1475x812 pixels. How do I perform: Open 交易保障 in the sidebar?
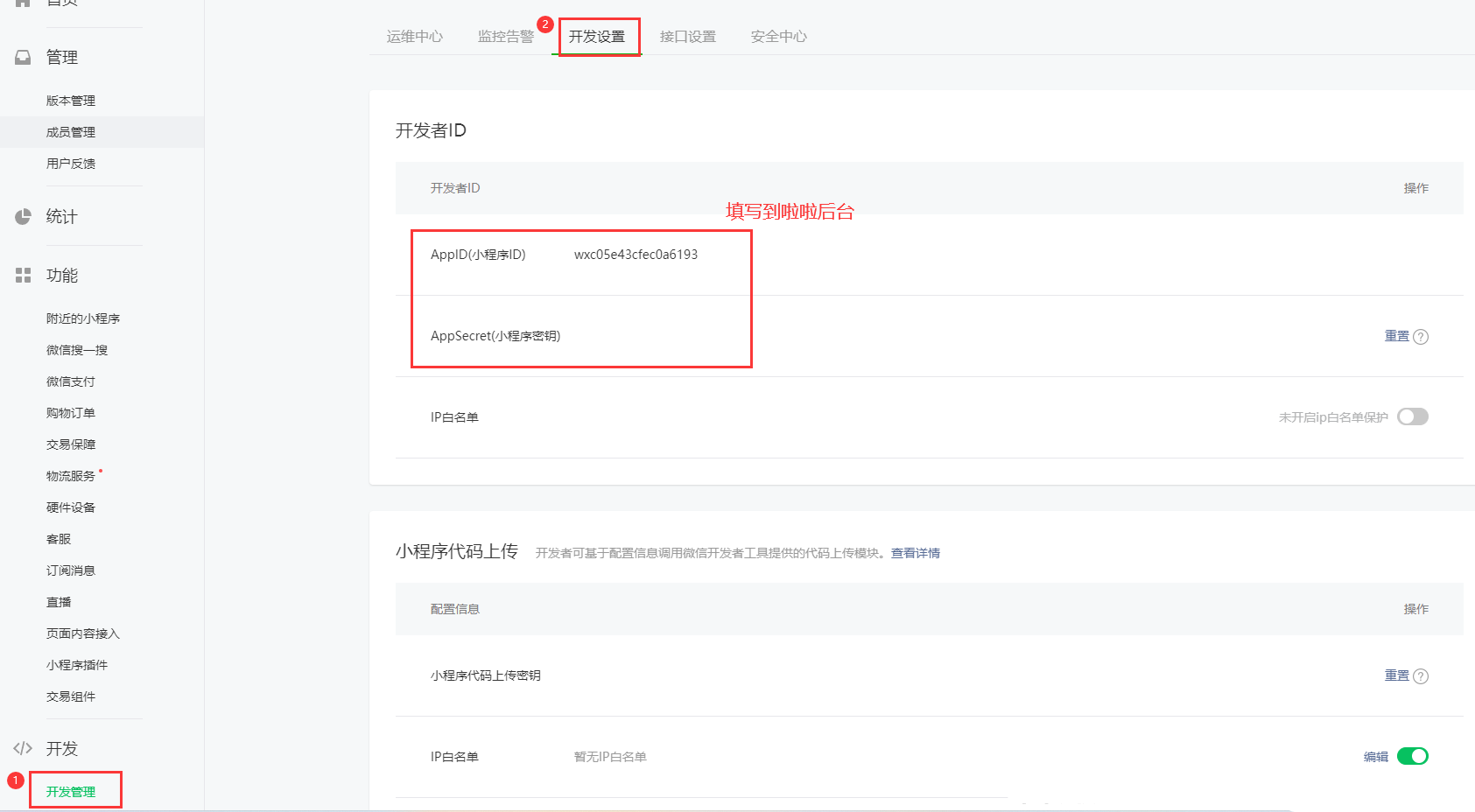coord(71,444)
